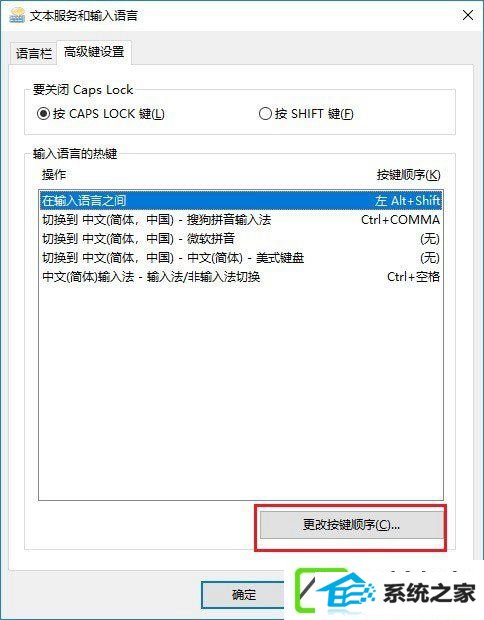Image resolution: width=484 pixels, height=620 pixels.
Task: Click the 左 Alt+Shift key sequence value
Action: pos(407,200)
